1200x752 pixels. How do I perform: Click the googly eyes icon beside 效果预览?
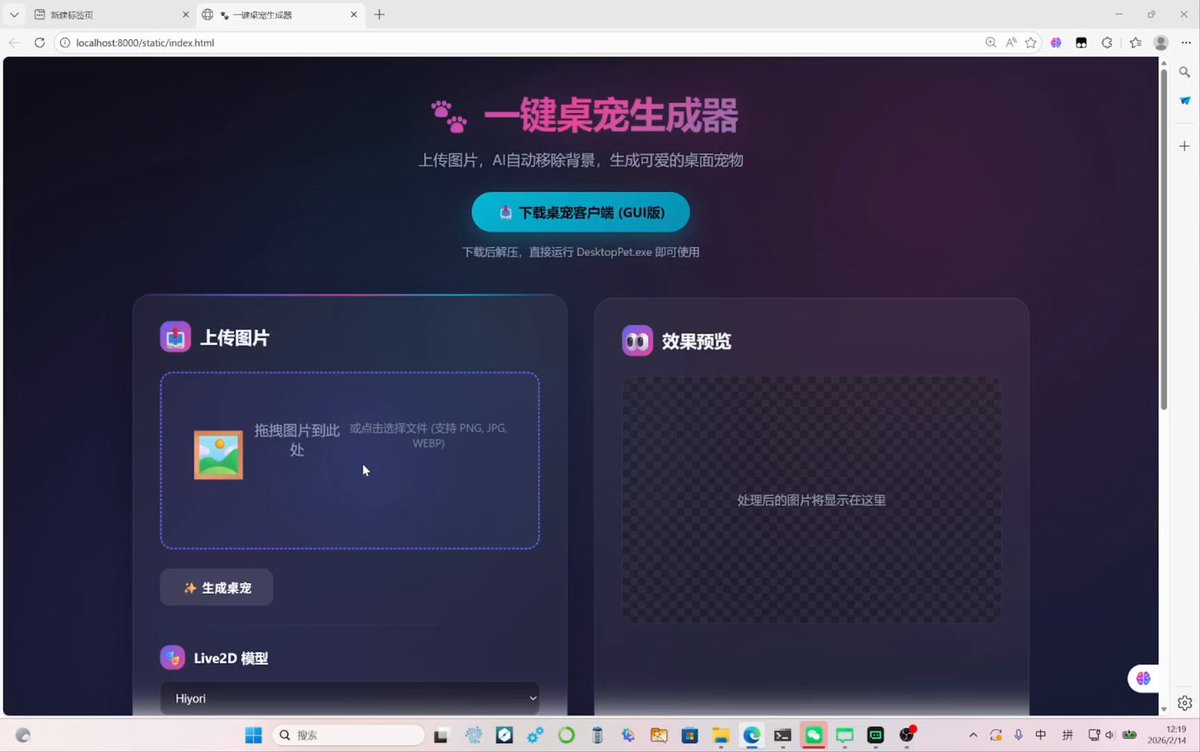637,341
